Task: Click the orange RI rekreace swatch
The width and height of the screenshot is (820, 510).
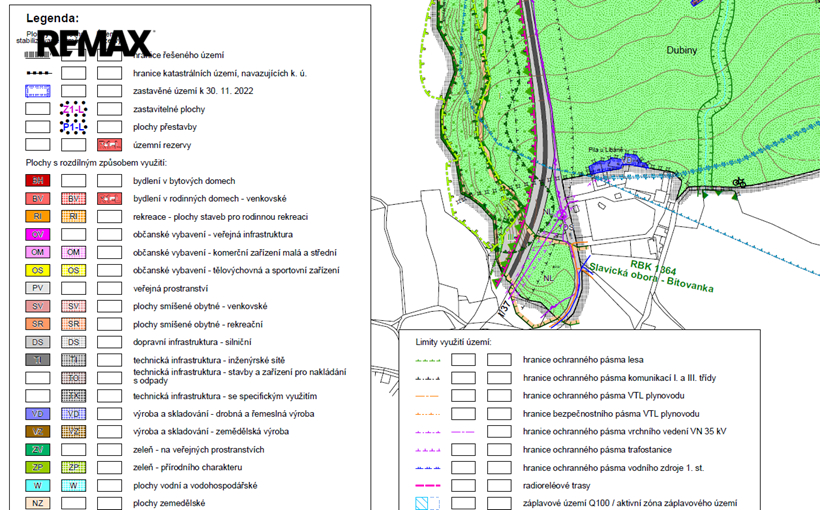Action: click(38, 217)
